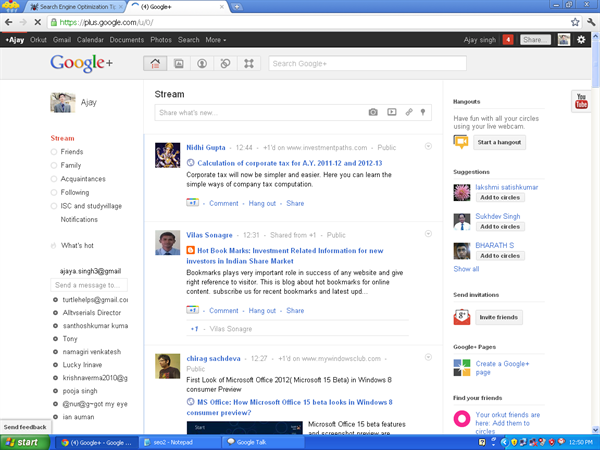Add location using the pin icon

click(423, 112)
